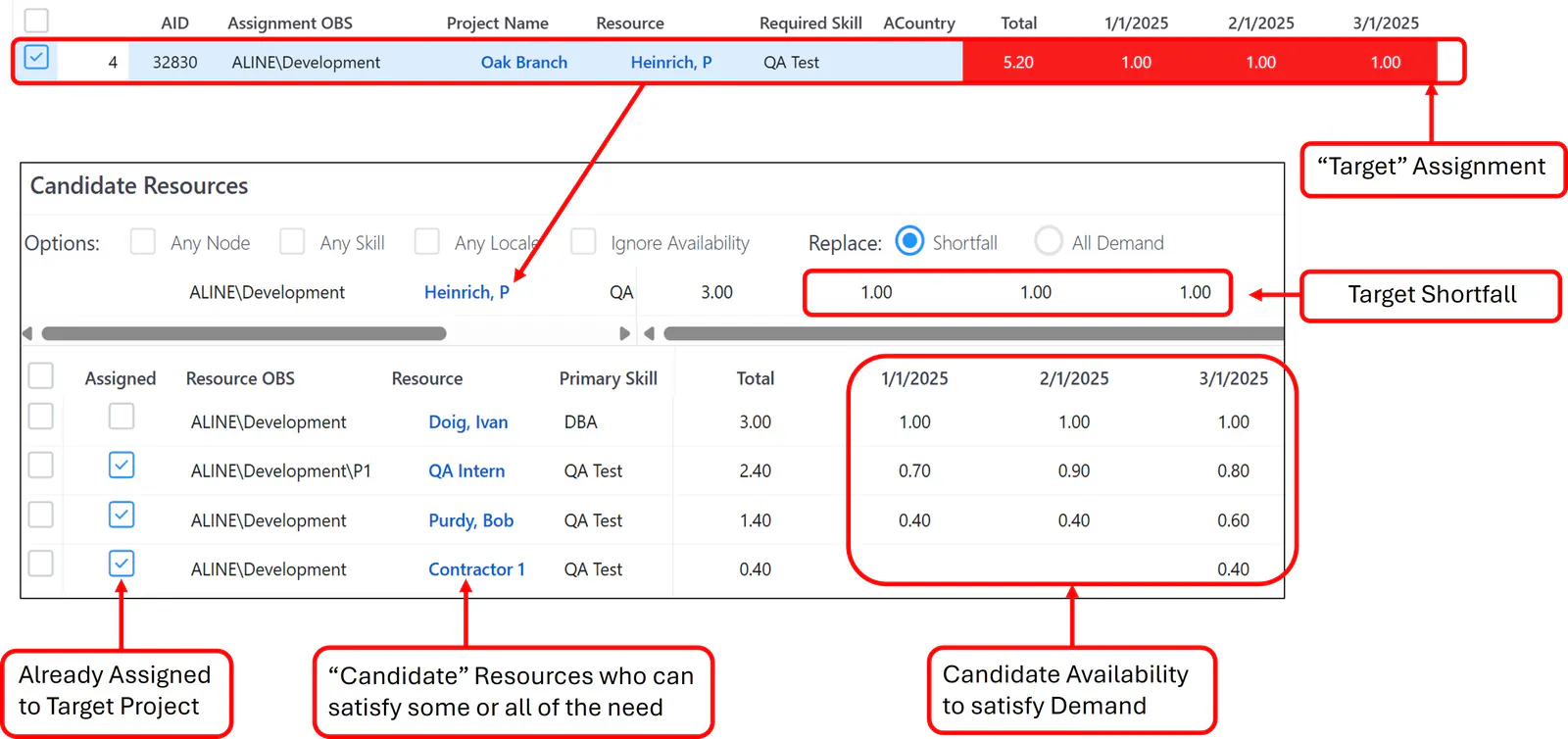The width and height of the screenshot is (1568, 739).
Task: Click the ACountry column header
Action: [x=919, y=23]
